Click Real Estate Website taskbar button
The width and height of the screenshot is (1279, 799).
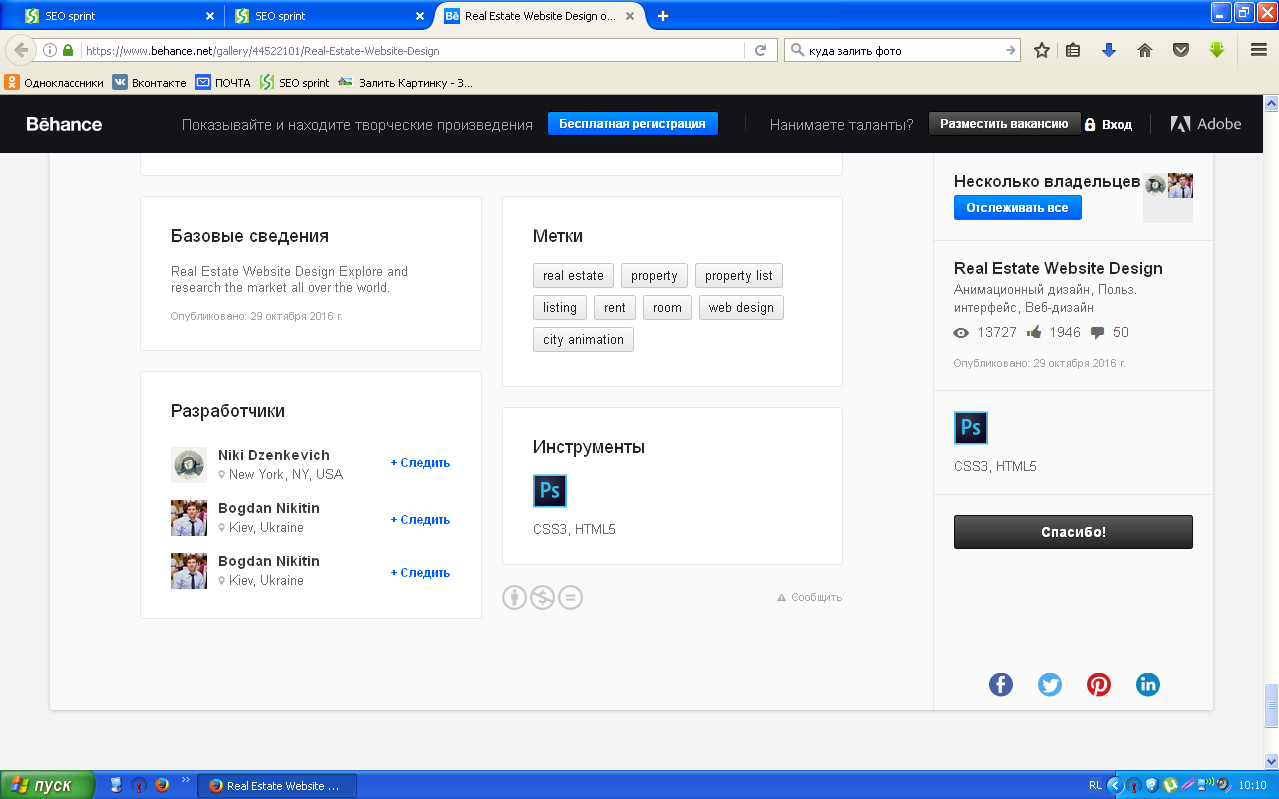[276, 786]
